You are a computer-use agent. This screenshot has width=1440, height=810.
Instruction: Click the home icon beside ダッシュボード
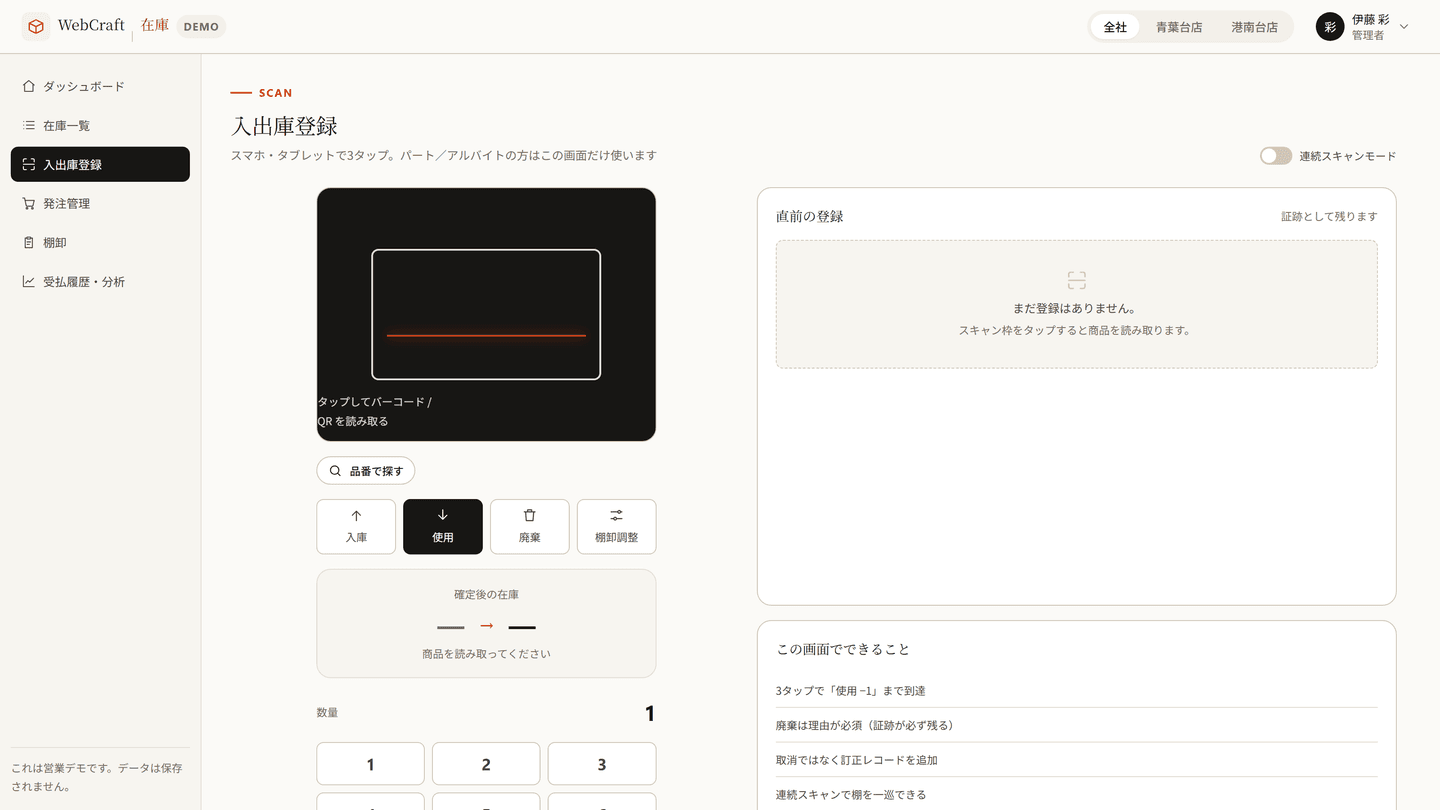(x=29, y=86)
